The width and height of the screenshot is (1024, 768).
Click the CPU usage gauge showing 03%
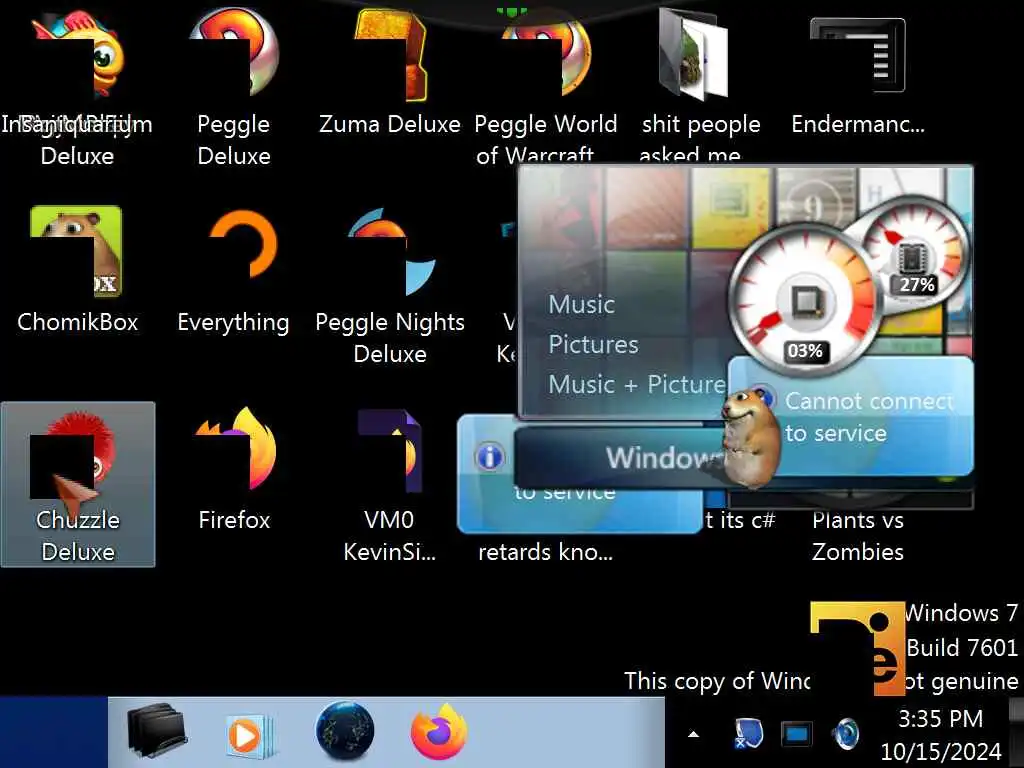(x=805, y=302)
